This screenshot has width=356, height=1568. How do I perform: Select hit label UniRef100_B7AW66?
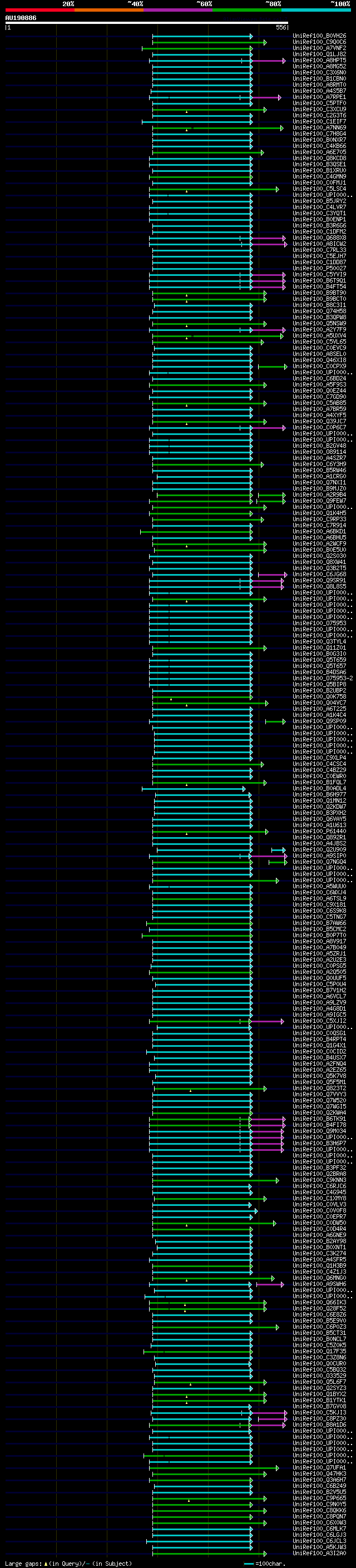tap(319, 923)
